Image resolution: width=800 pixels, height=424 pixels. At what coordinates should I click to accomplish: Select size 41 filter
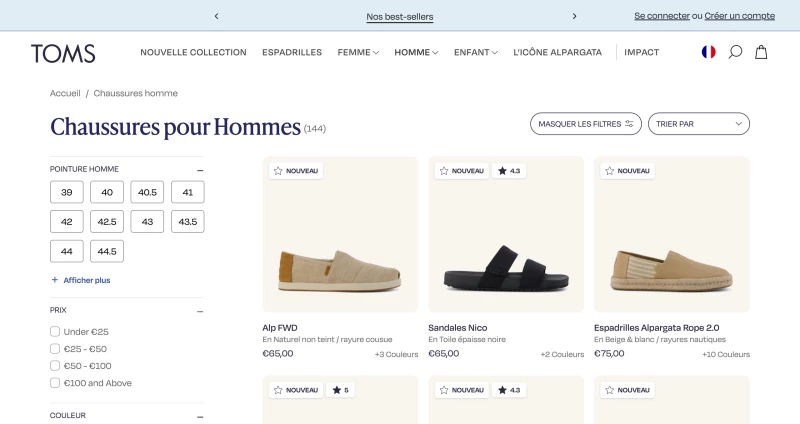(188, 192)
